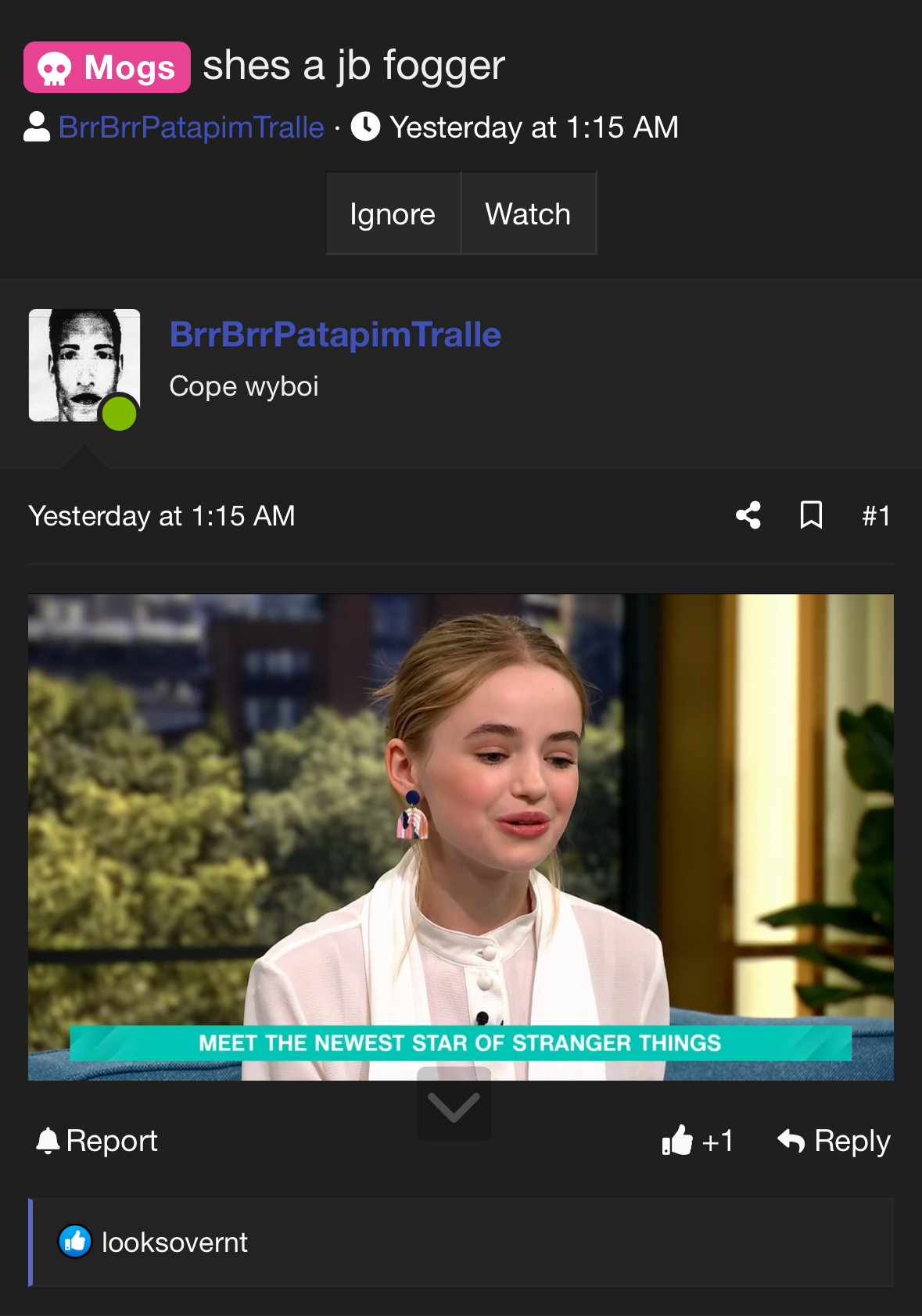Click post timestamp above the image

[x=162, y=516]
